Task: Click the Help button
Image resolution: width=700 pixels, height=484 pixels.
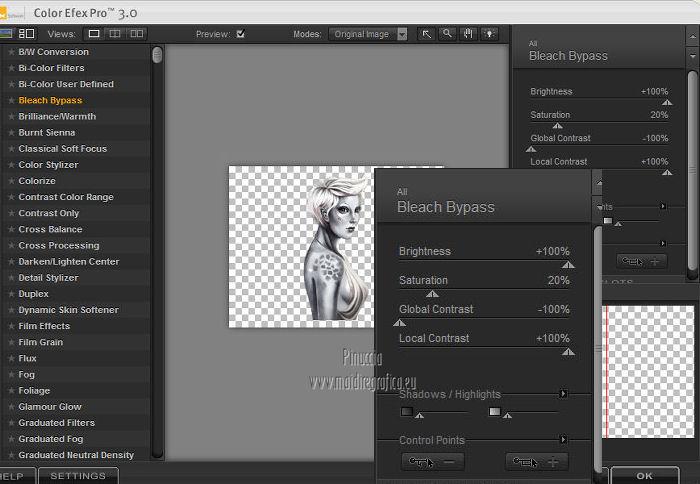Action: coord(16,476)
